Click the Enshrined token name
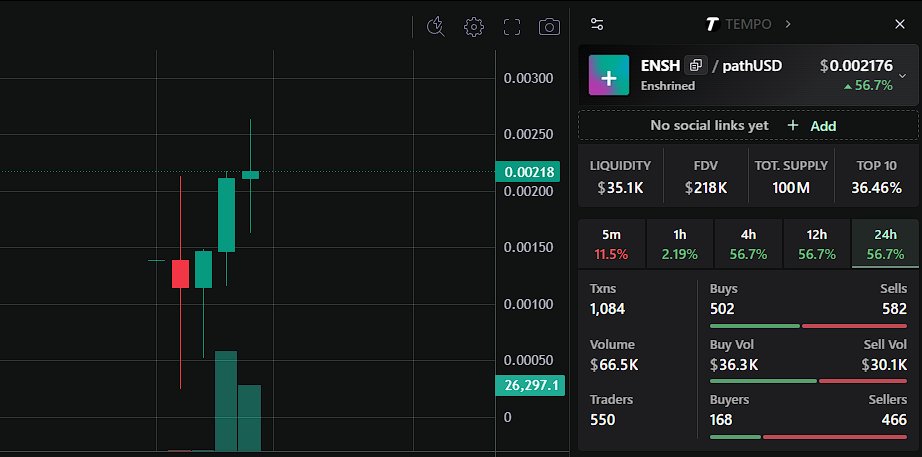 (668, 86)
